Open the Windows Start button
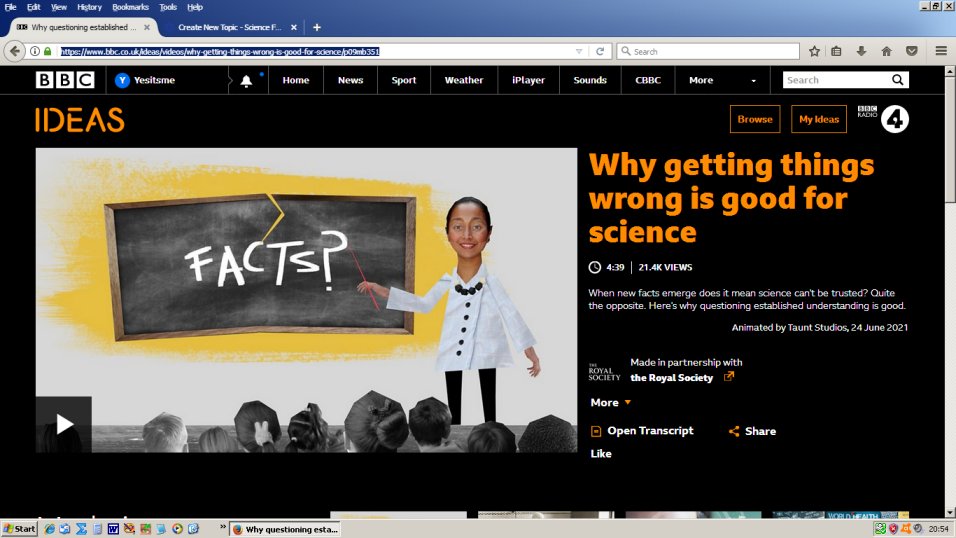The image size is (956, 538). click(20, 528)
